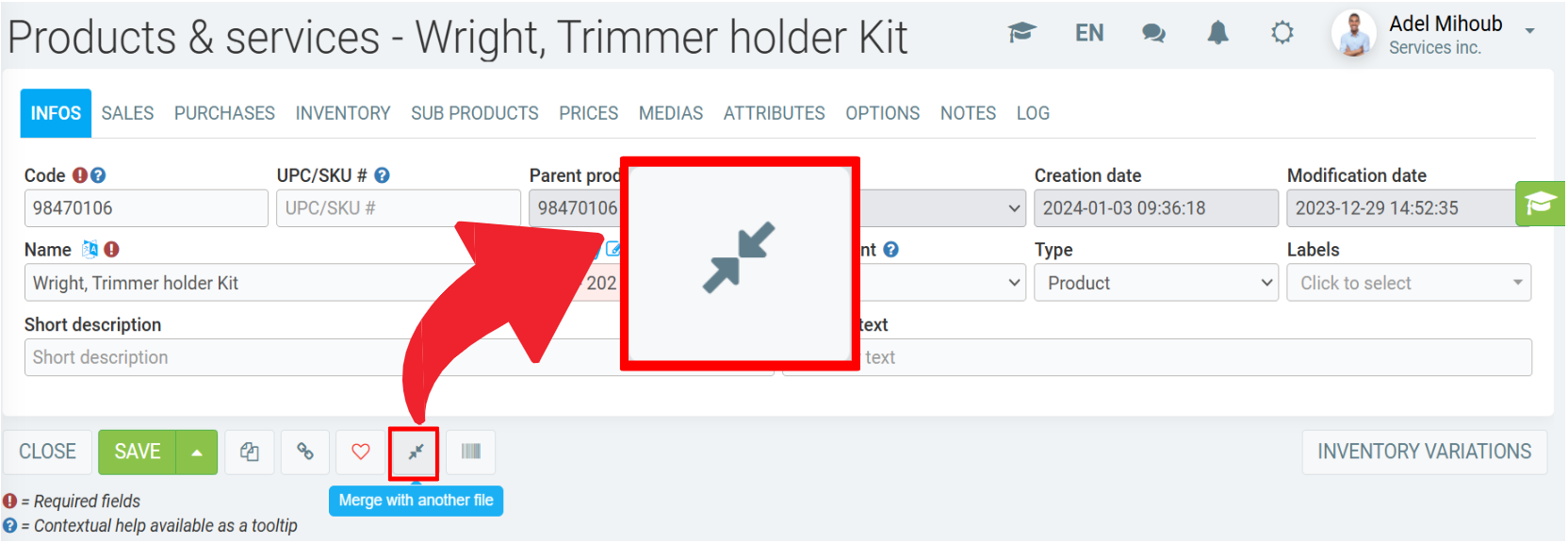Click the graduation cap icon in header

click(x=1021, y=34)
